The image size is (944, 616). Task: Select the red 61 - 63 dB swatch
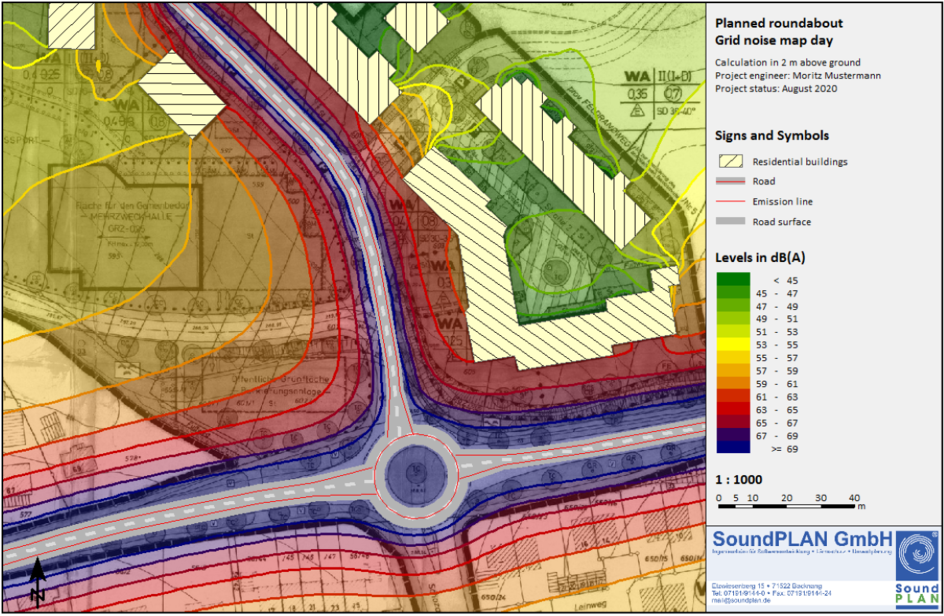pos(731,397)
